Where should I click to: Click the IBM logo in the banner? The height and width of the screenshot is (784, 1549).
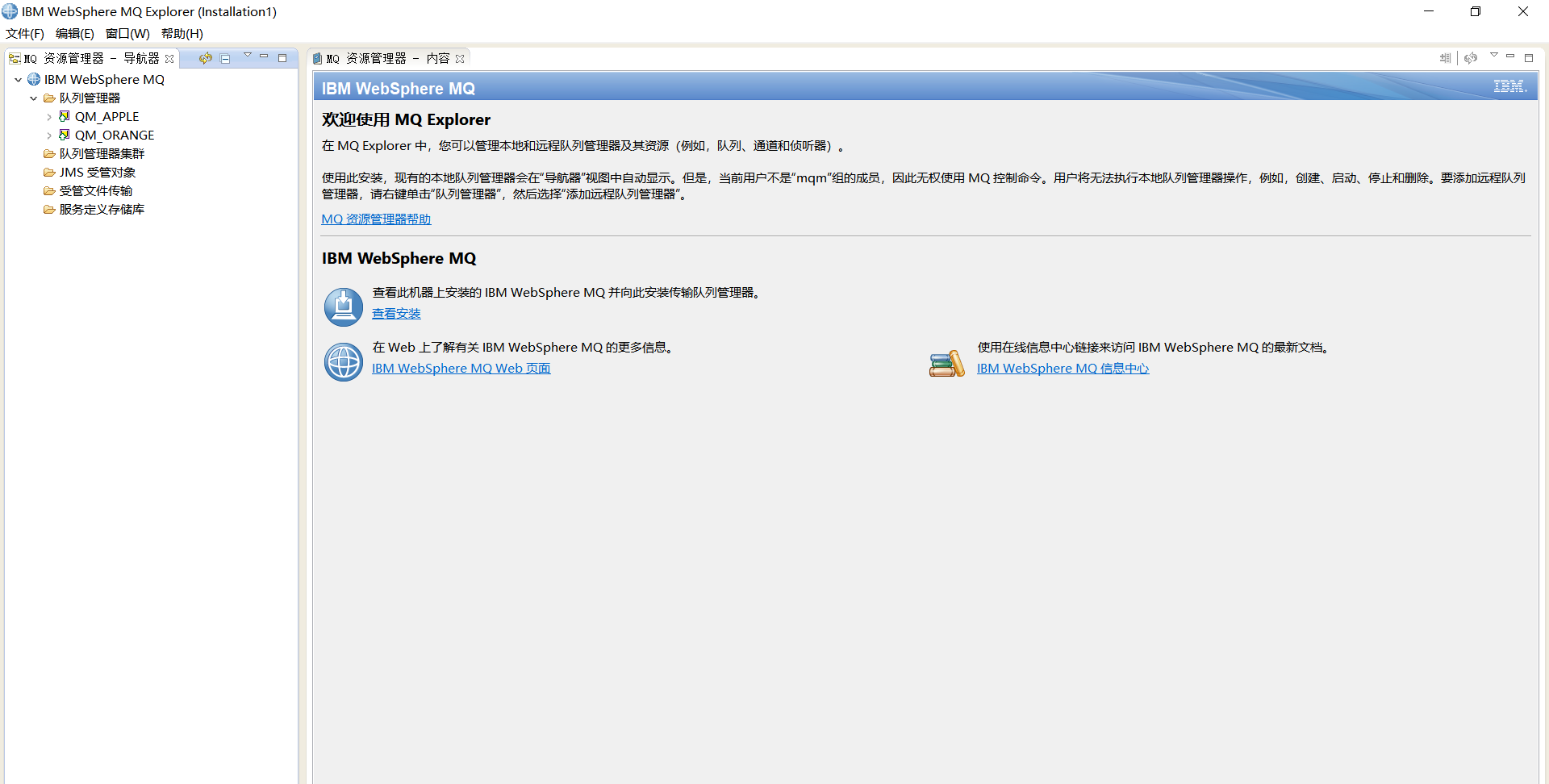coord(1510,86)
